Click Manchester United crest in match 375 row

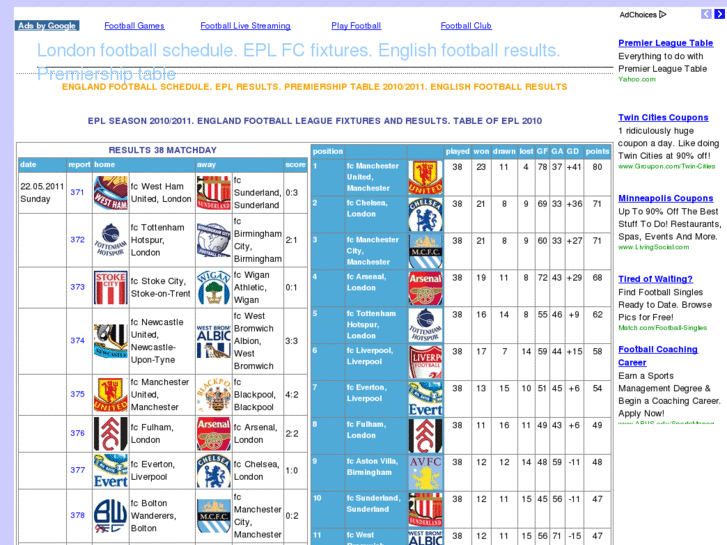[110, 395]
